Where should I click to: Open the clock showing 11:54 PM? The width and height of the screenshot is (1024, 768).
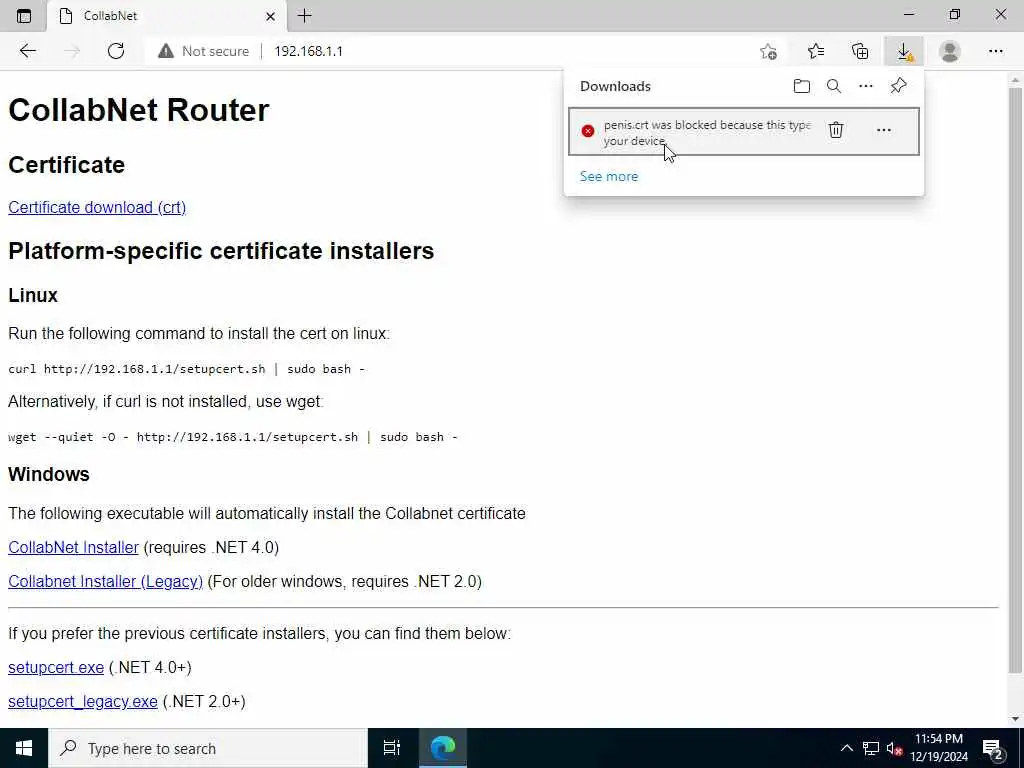click(x=938, y=748)
